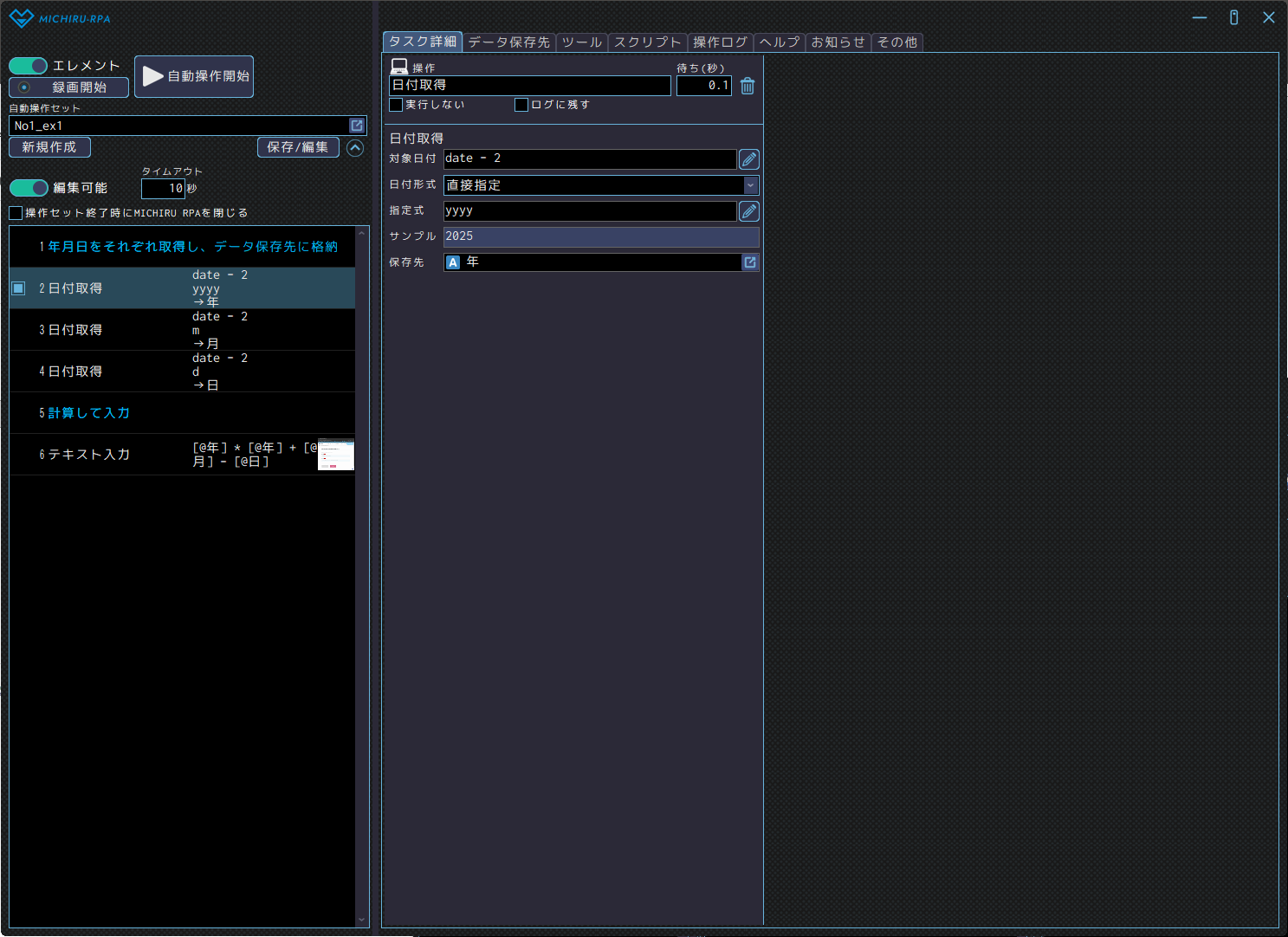
Task: Enable the 実行しない checkbox
Action: pyautogui.click(x=397, y=105)
